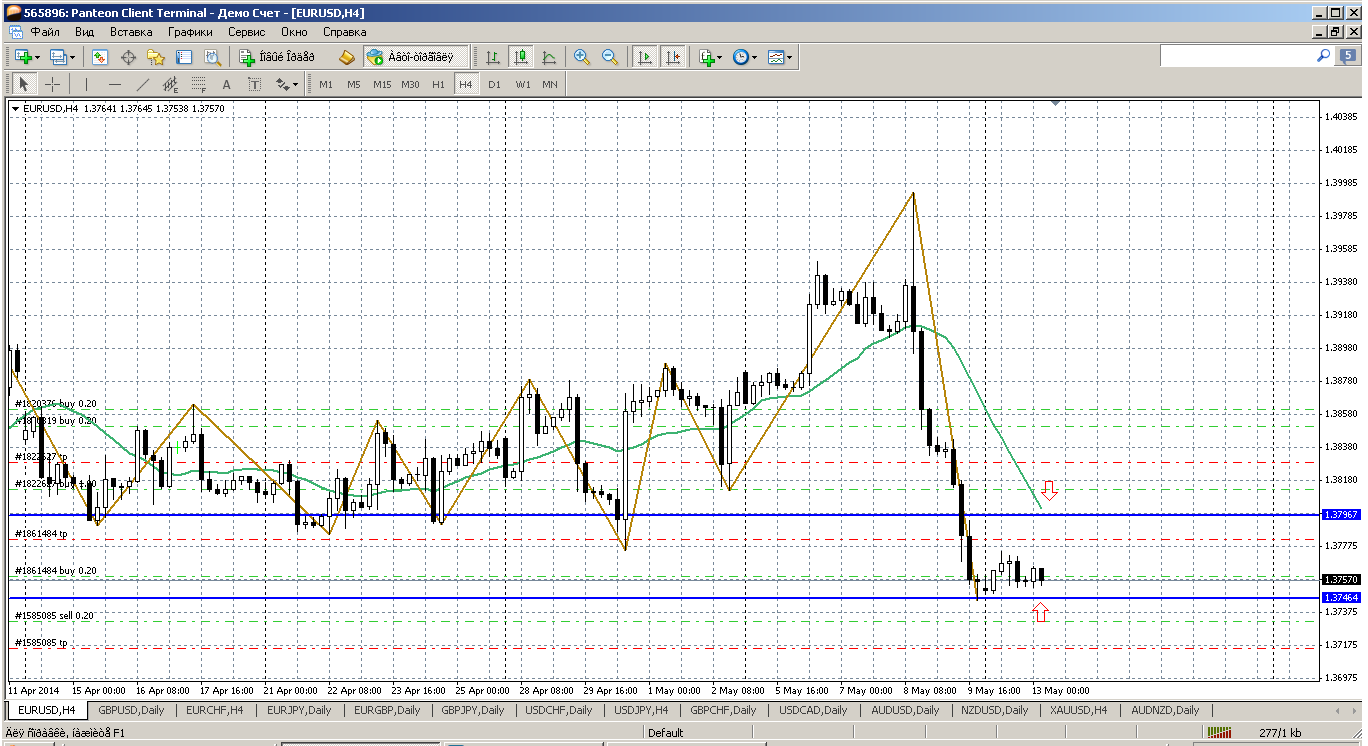Pick the trendline drawing tool

coord(143,84)
